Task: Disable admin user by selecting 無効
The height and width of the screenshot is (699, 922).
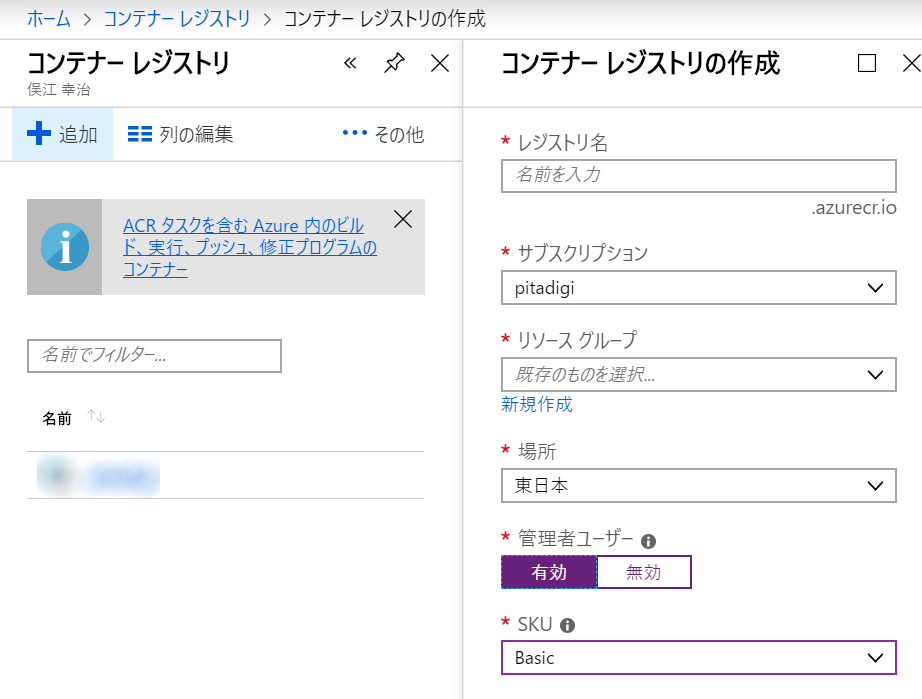Action: [644, 572]
